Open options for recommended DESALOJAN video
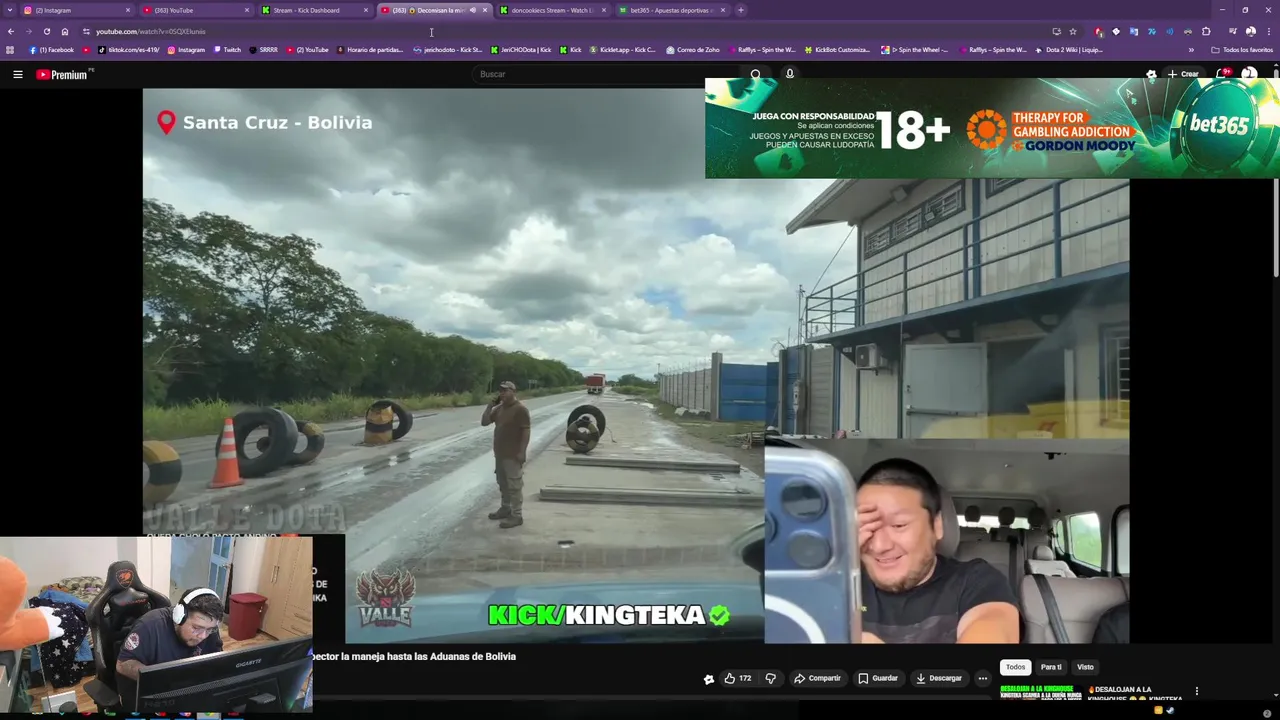The image size is (1280, 720). 1196,691
